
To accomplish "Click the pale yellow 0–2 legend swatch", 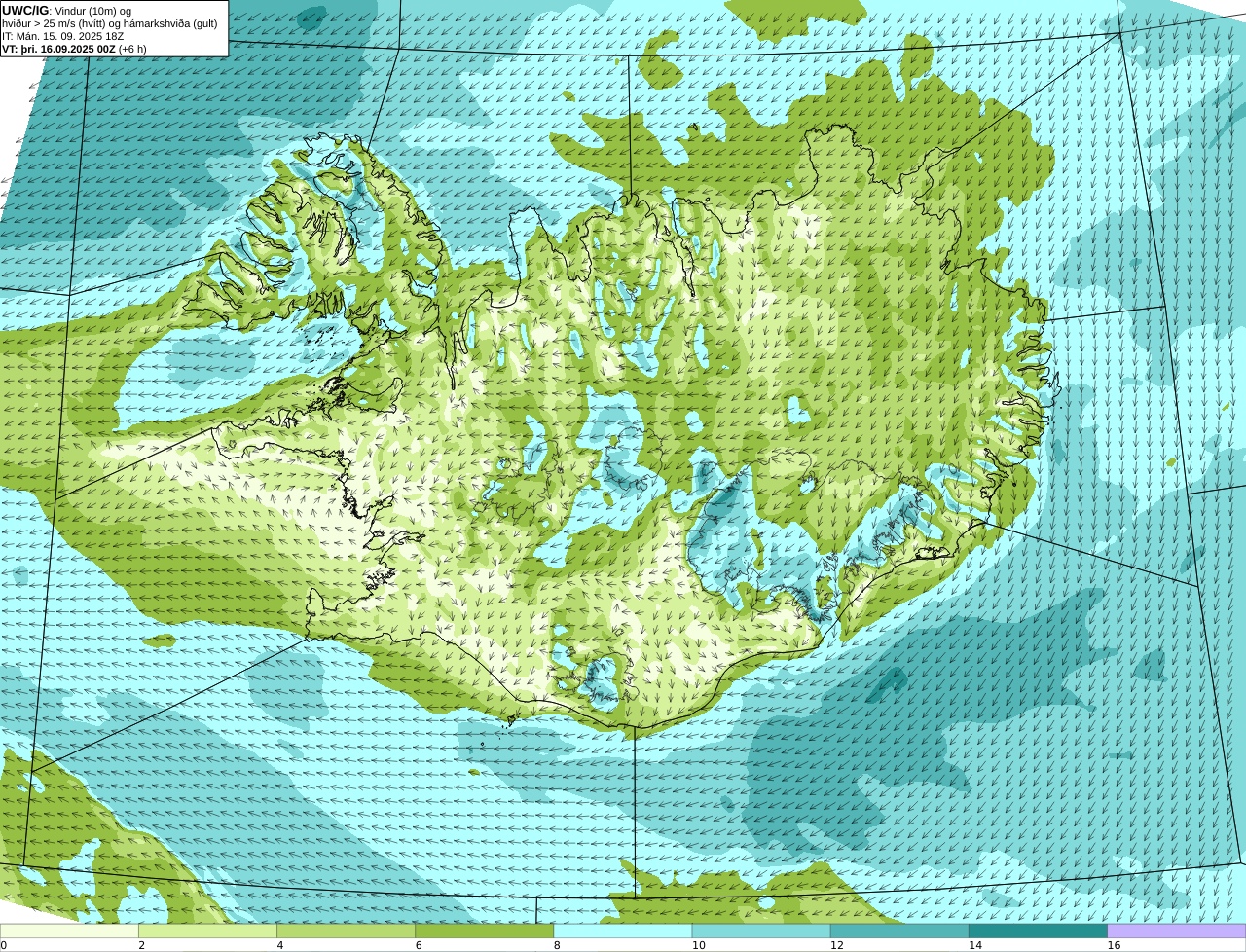I will point(69,932).
